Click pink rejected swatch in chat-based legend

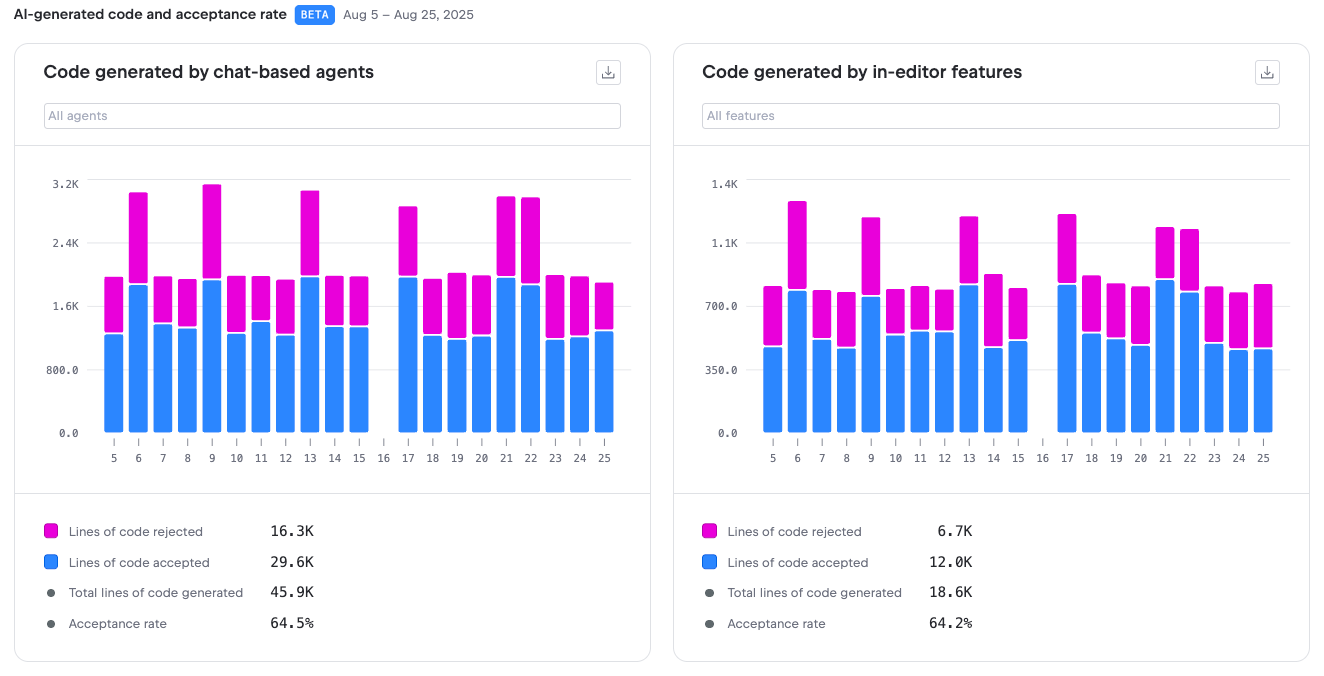[x=51, y=531]
